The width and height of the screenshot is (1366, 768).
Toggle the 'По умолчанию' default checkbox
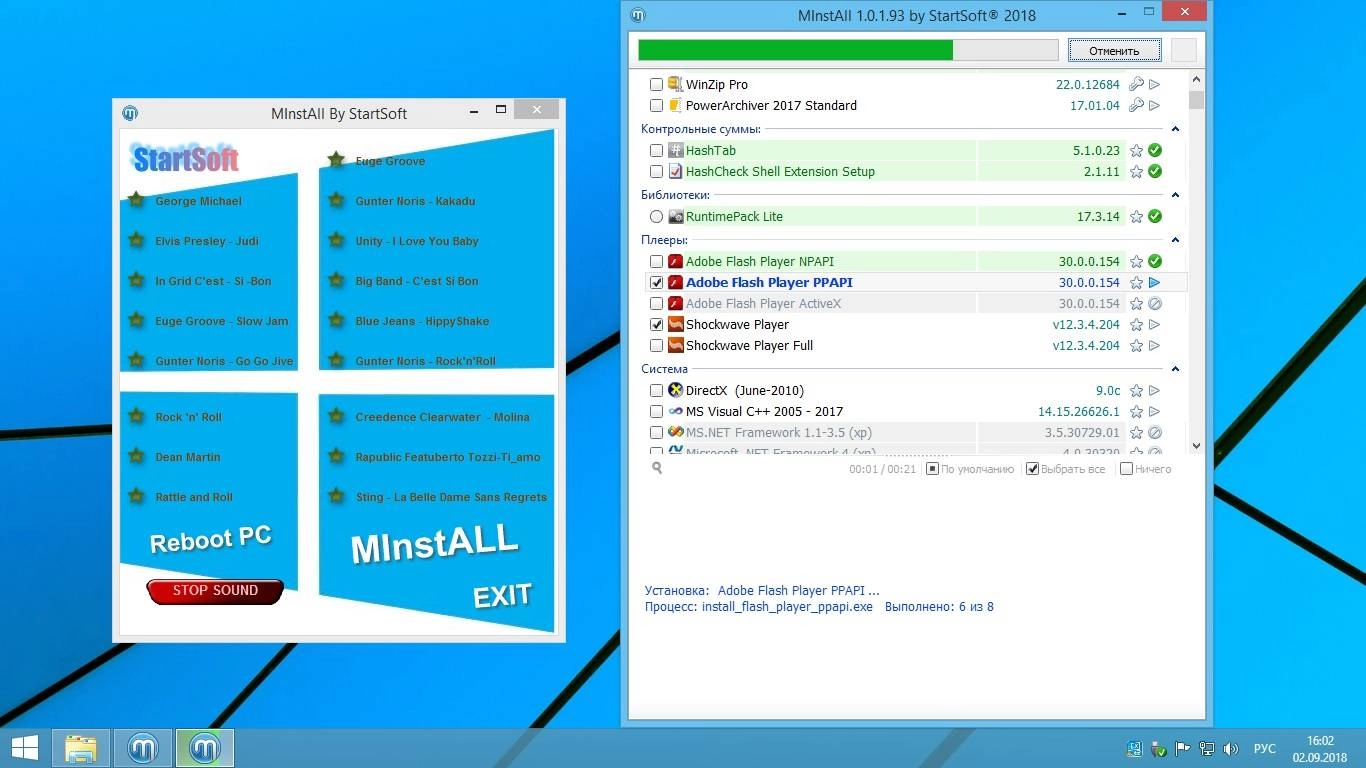click(x=932, y=469)
